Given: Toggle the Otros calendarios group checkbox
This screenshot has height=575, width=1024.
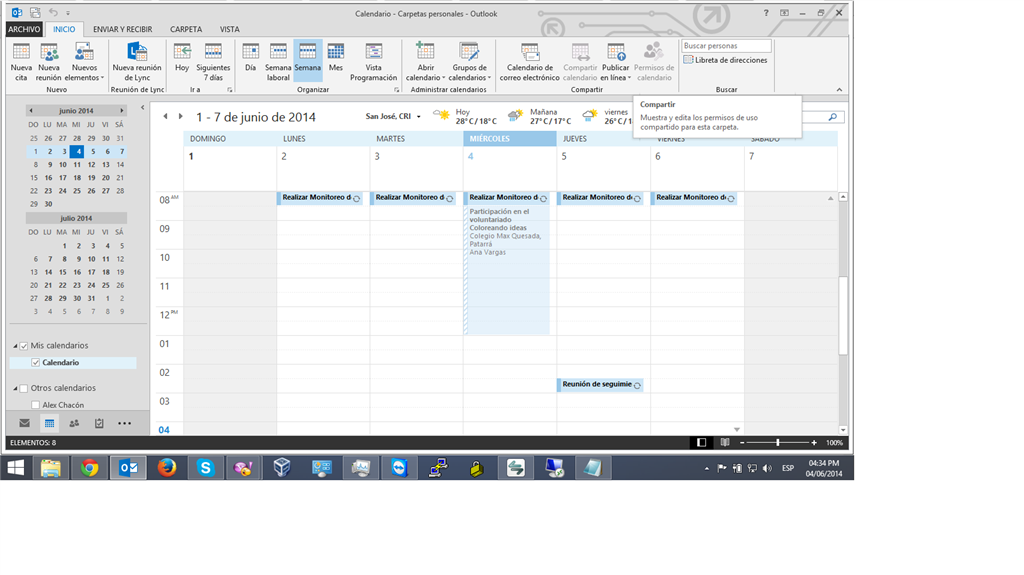Looking at the screenshot, I should click(x=24, y=388).
